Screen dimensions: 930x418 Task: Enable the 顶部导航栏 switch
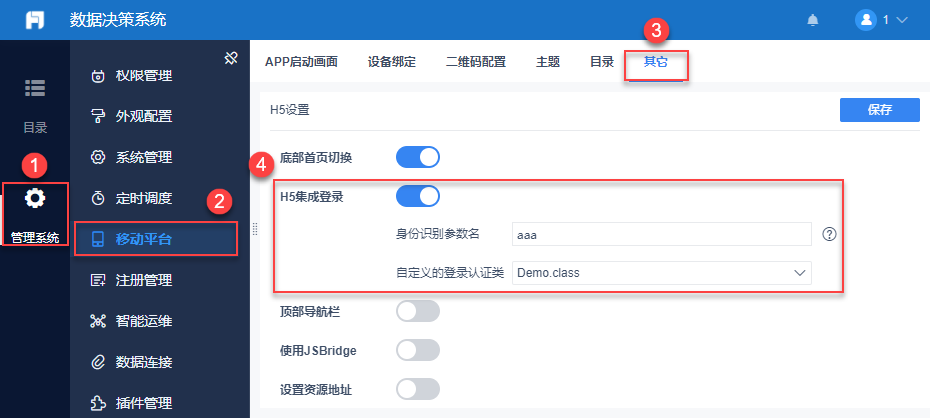[418, 312]
